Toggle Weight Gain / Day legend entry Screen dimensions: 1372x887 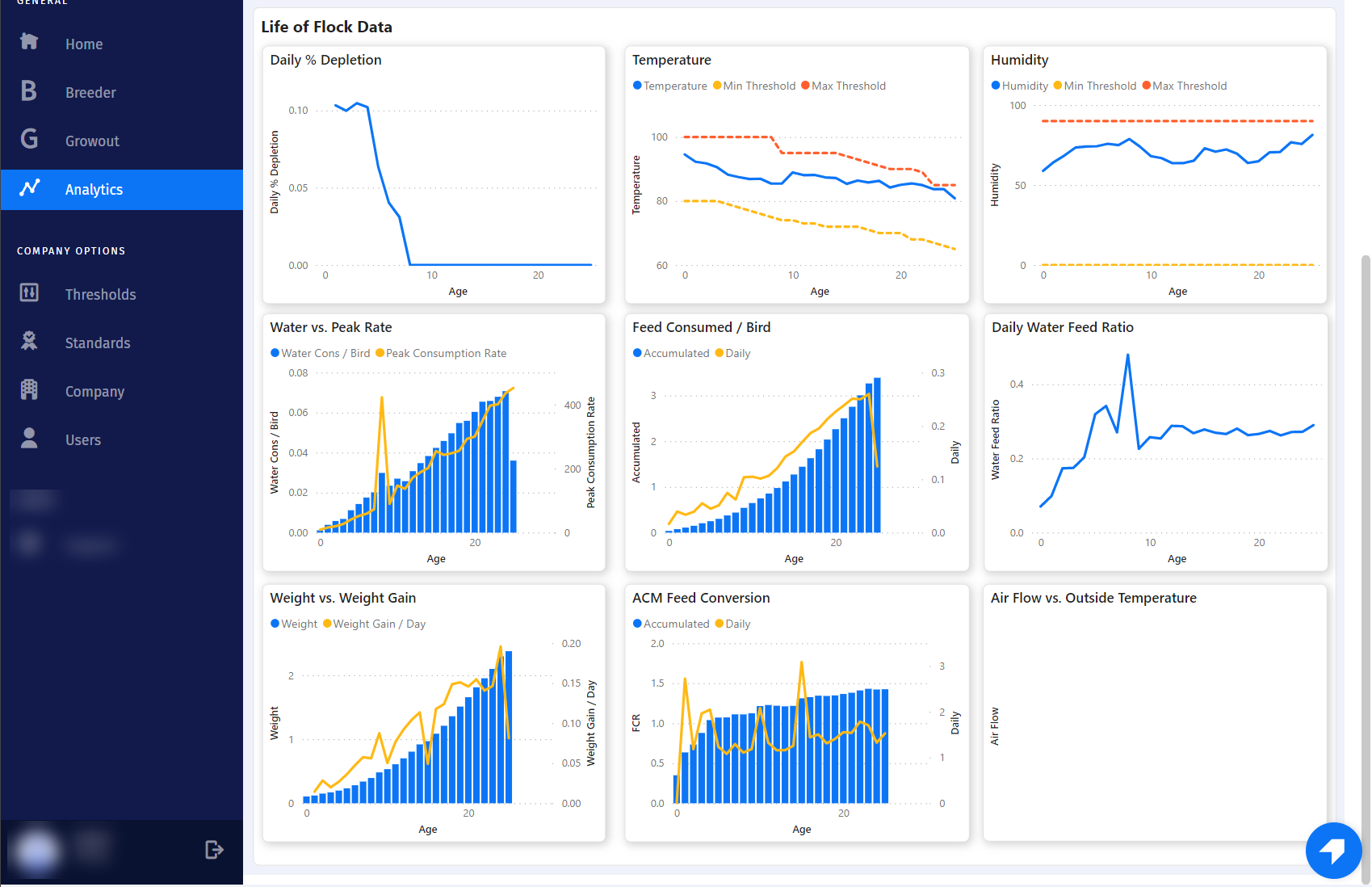[x=375, y=624]
